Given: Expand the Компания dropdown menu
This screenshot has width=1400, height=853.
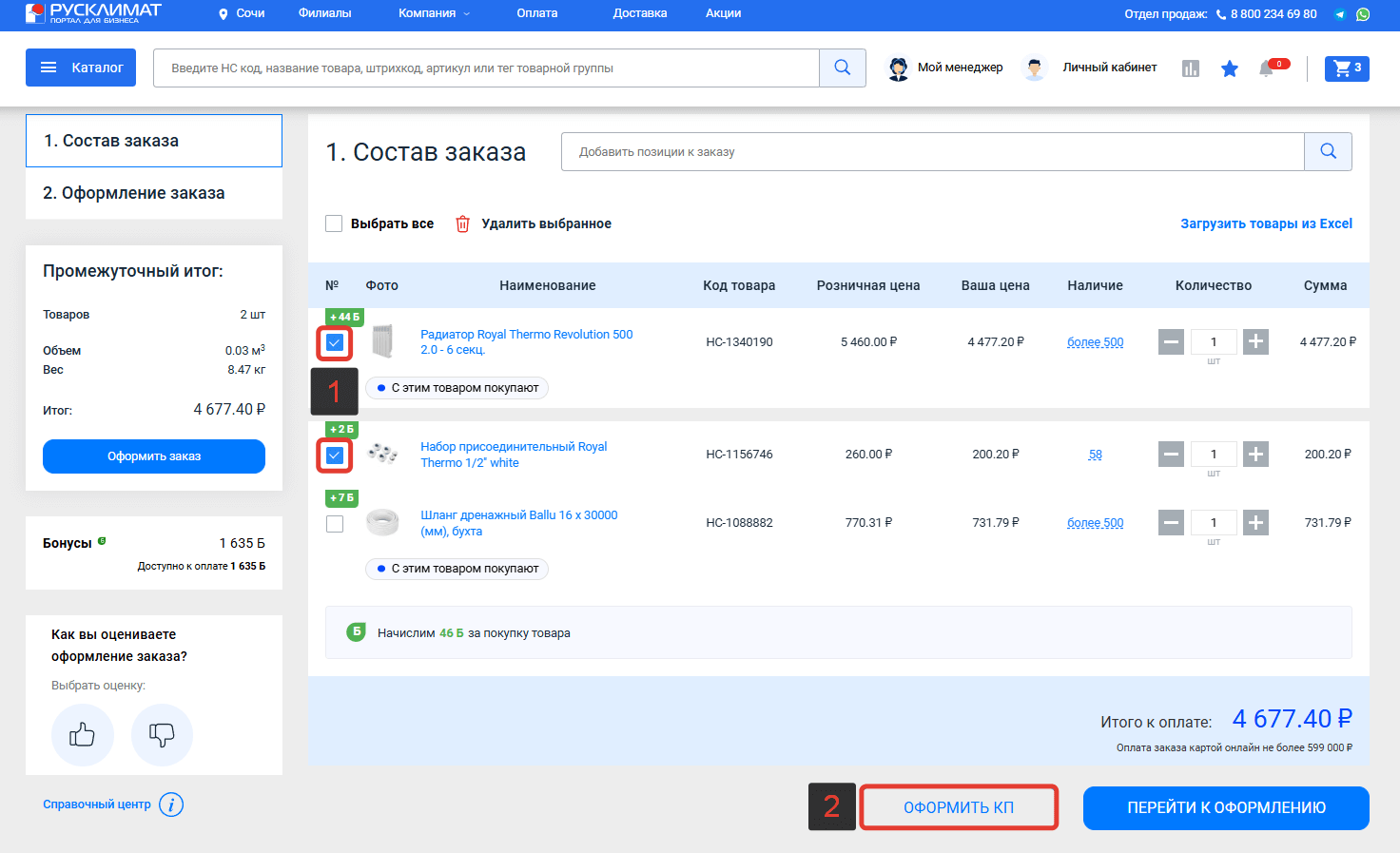Looking at the screenshot, I should tap(434, 13).
